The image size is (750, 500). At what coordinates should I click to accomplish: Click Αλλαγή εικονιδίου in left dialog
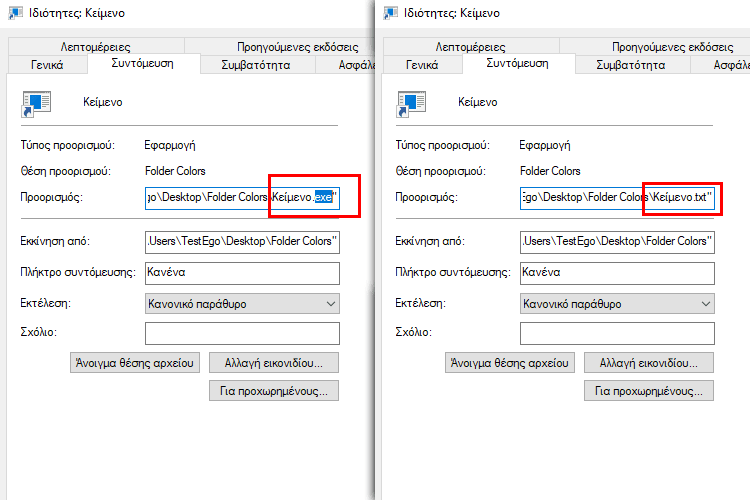274,363
